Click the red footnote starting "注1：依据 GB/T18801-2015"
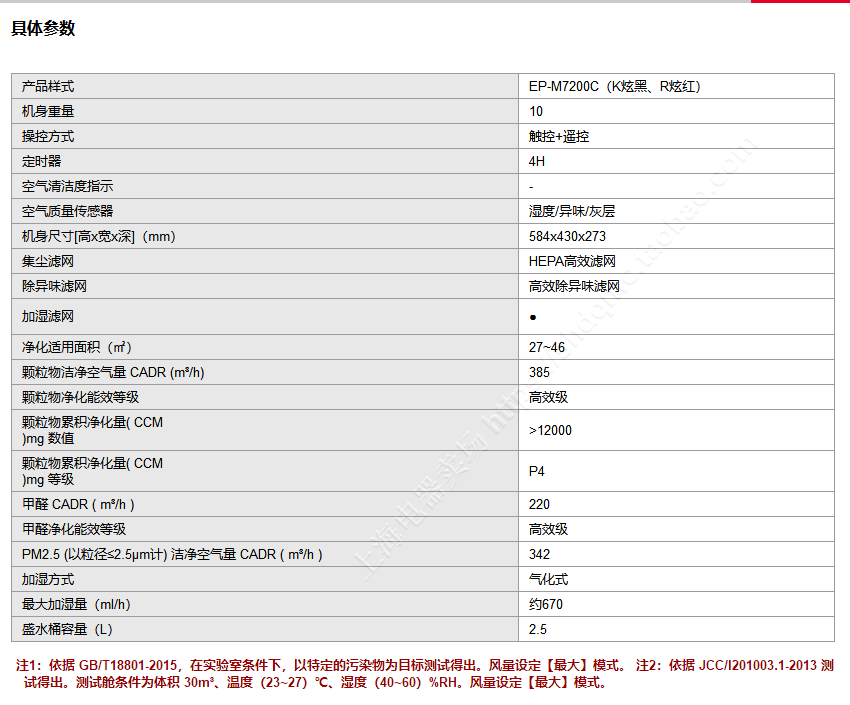The height and width of the screenshot is (705, 850). (x=424, y=674)
